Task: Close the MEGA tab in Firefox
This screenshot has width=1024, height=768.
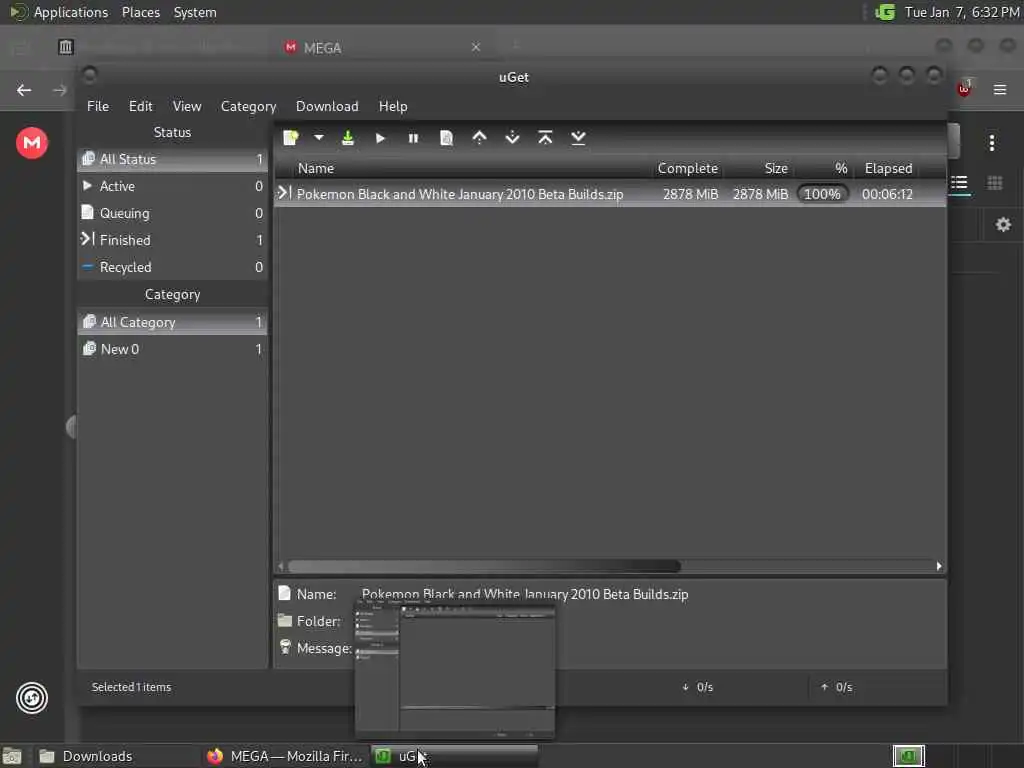Action: click(476, 47)
